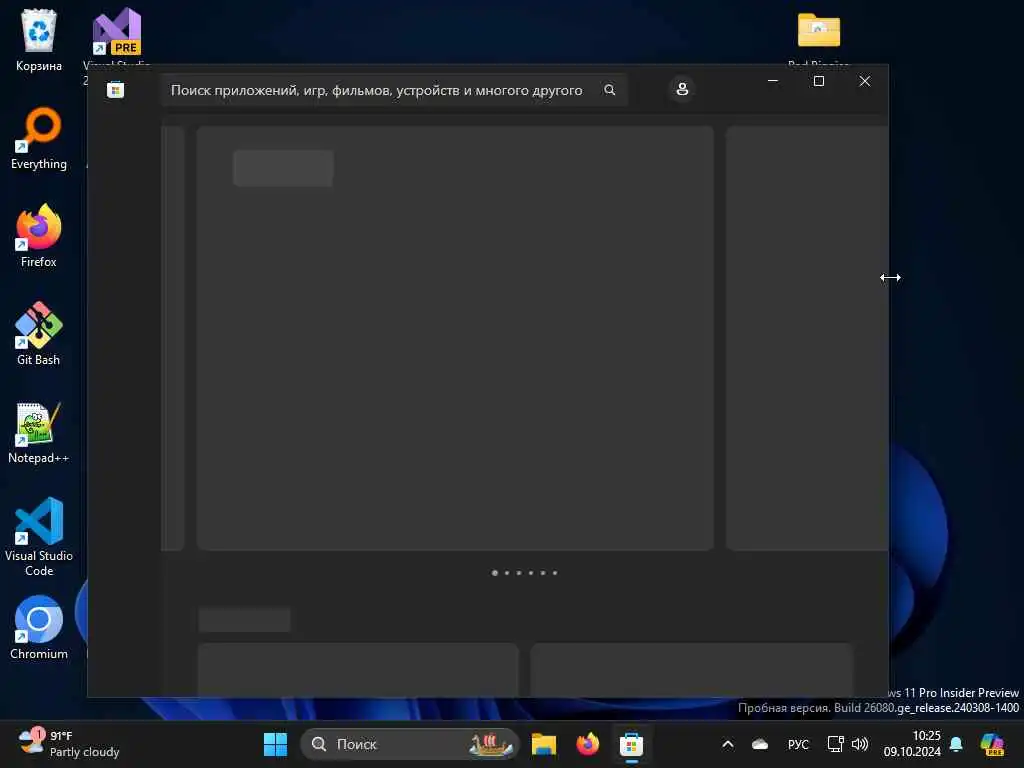Viewport: 1024px width, 768px height.
Task: Open the account profile icon in Store
Action: [682, 89]
